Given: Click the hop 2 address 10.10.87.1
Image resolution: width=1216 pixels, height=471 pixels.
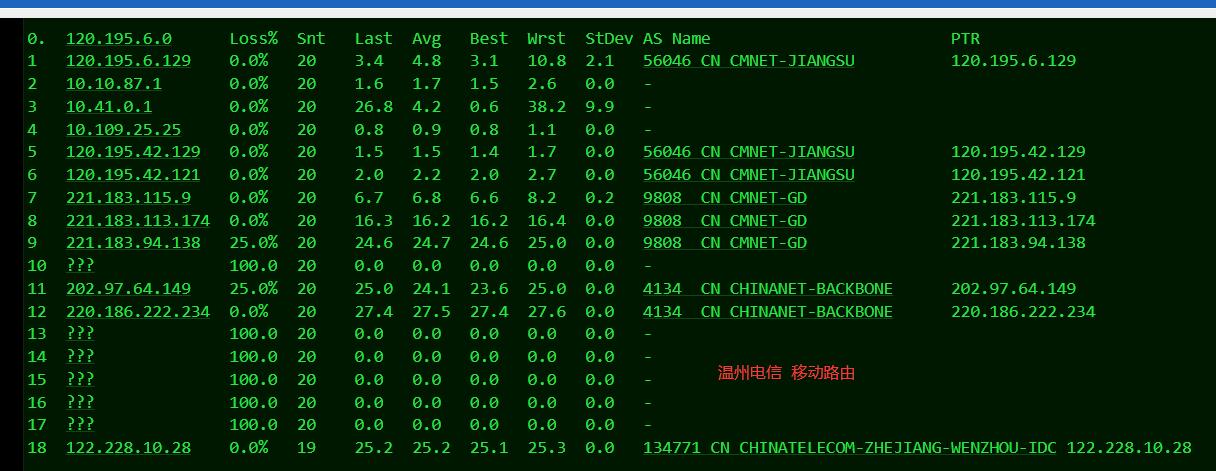Looking at the screenshot, I should pos(114,83).
